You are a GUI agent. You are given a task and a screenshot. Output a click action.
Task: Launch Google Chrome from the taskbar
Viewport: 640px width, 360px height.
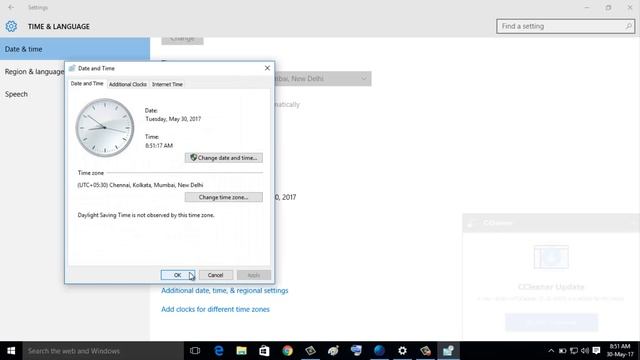point(287,351)
